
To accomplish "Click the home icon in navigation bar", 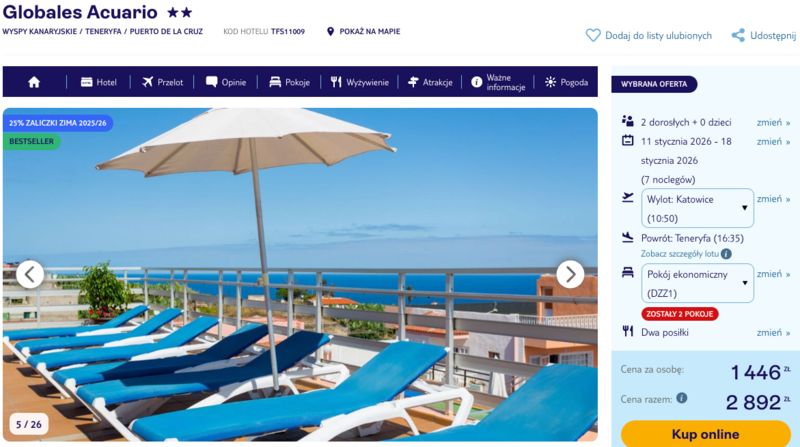I will (34, 82).
